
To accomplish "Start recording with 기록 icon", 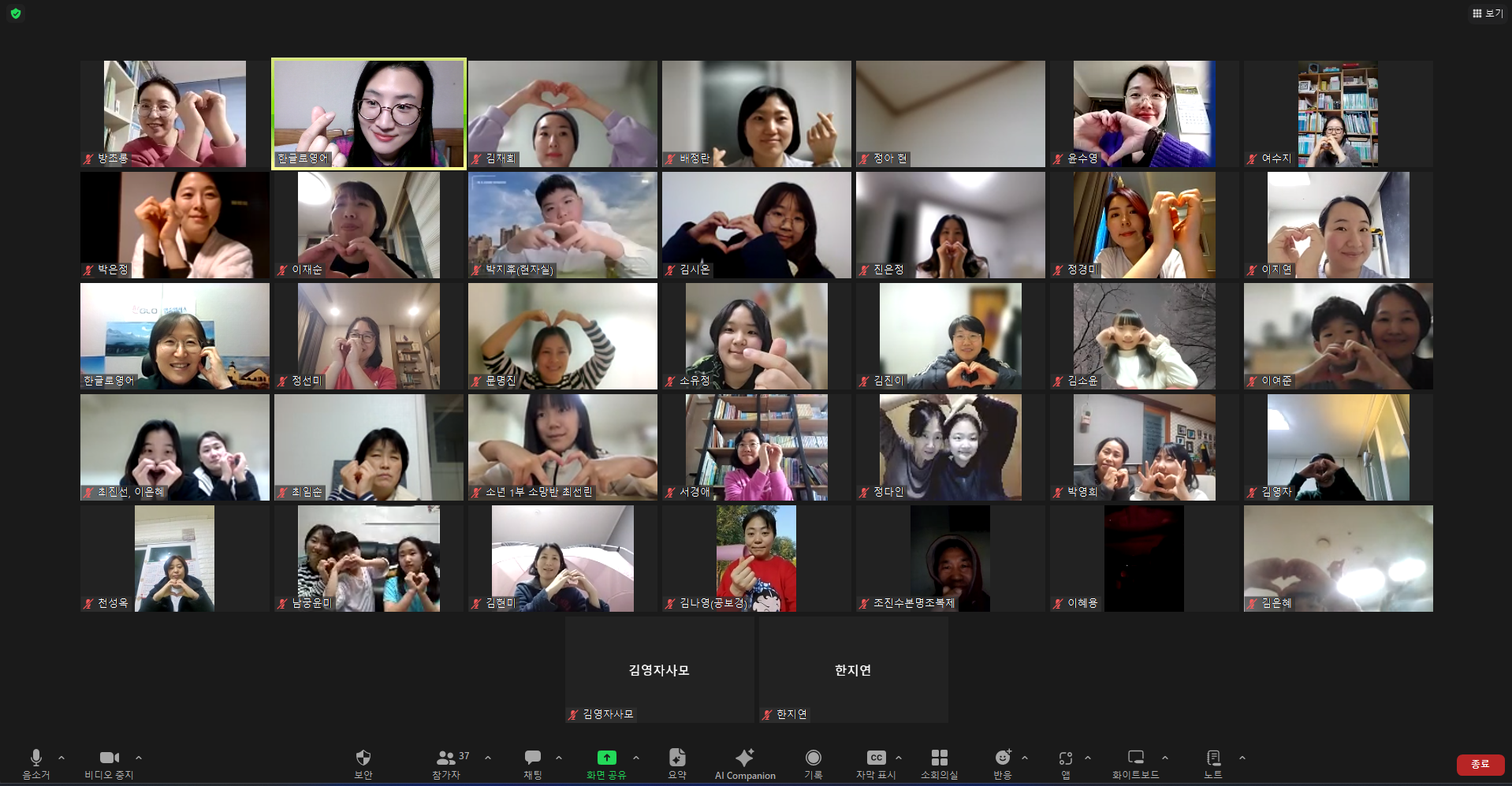I will pyautogui.click(x=813, y=762).
